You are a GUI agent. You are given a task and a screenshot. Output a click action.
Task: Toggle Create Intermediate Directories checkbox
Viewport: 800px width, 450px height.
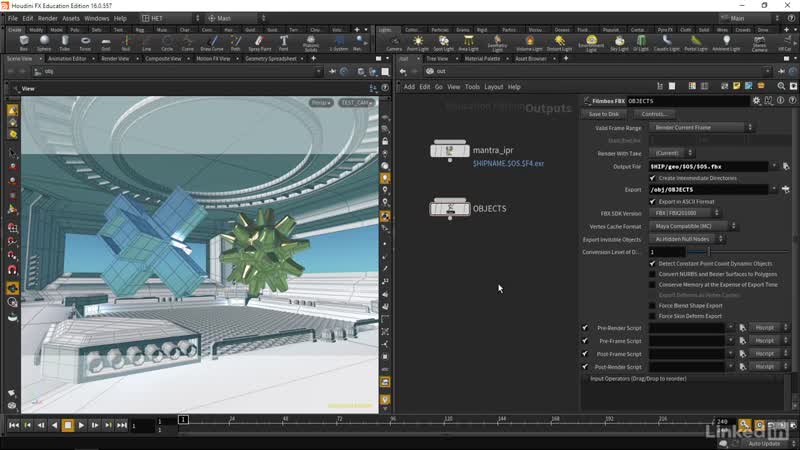[652, 178]
